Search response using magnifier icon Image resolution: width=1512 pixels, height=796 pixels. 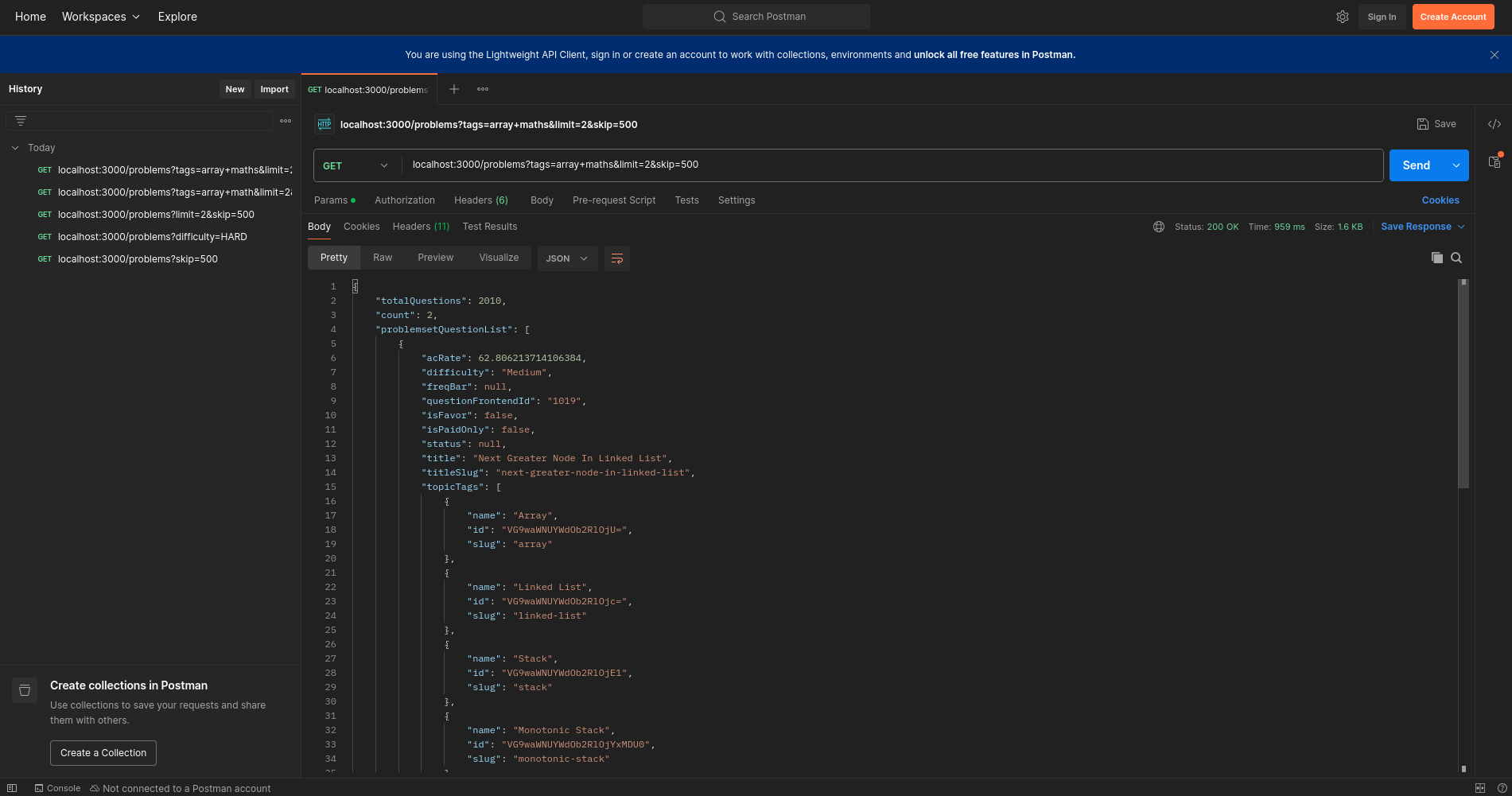[1456, 258]
